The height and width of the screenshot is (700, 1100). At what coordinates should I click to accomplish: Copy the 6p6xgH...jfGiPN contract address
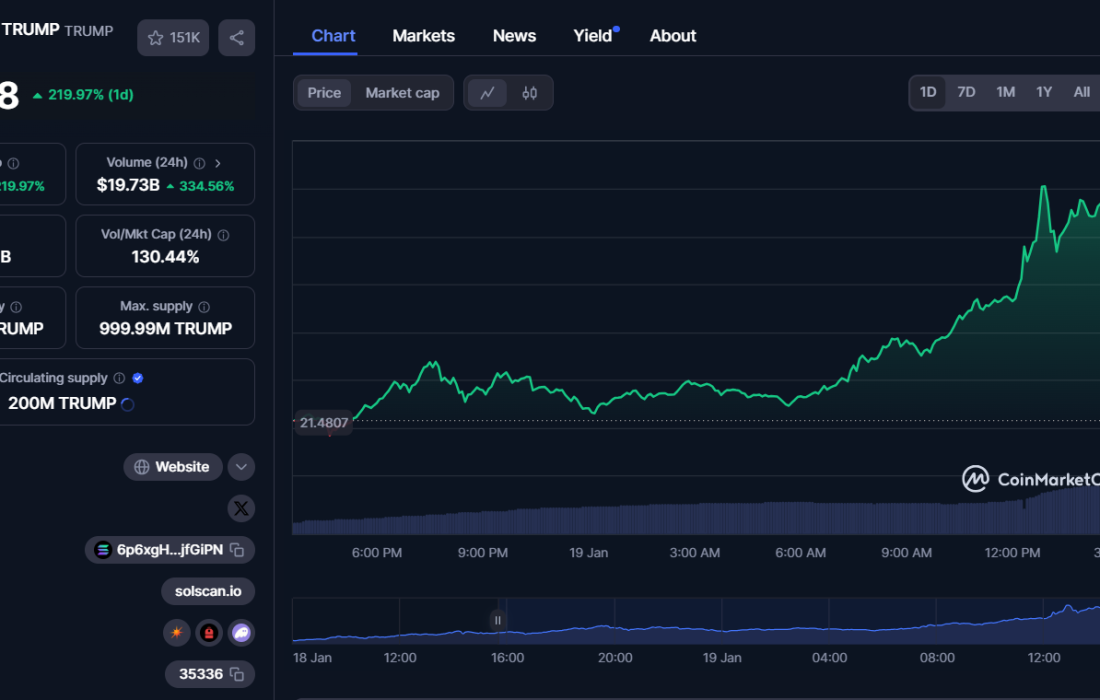pyautogui.click(x=237, y=550)
